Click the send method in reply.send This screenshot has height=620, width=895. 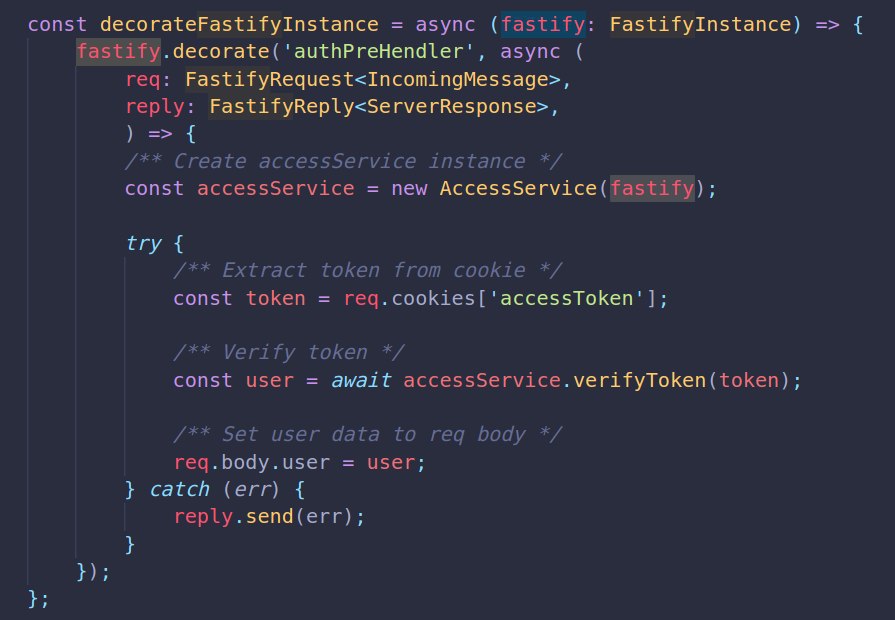coord(269,517)
